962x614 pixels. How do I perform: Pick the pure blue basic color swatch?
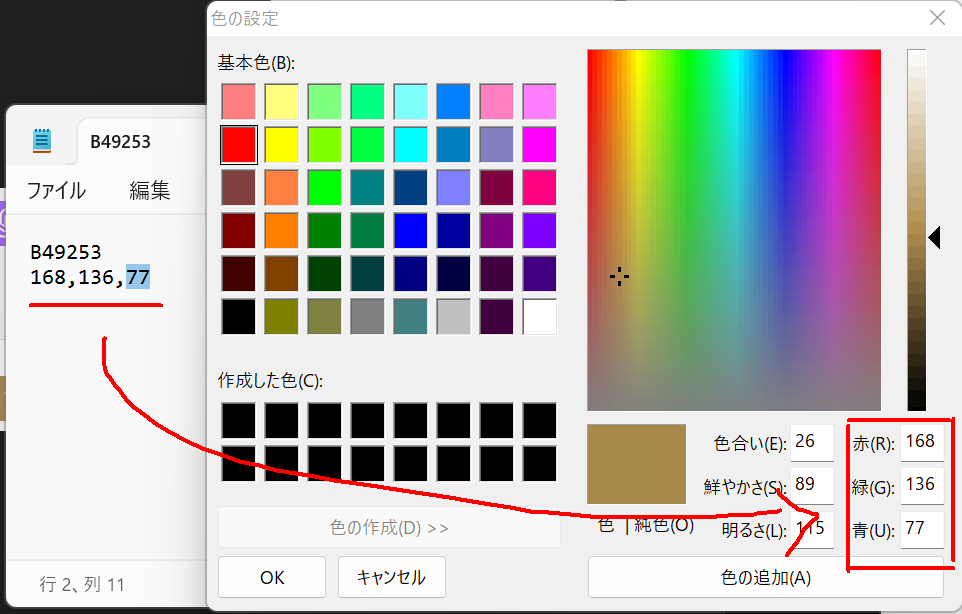[410, 231]
